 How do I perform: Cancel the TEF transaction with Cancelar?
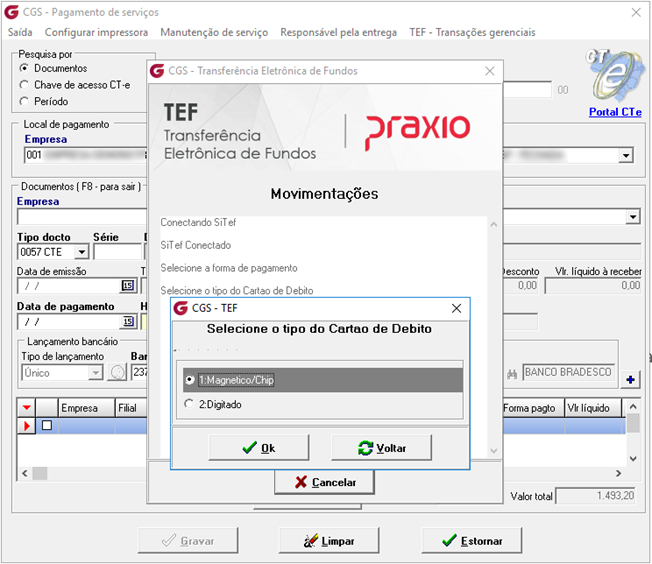click(x=324, y=482)
